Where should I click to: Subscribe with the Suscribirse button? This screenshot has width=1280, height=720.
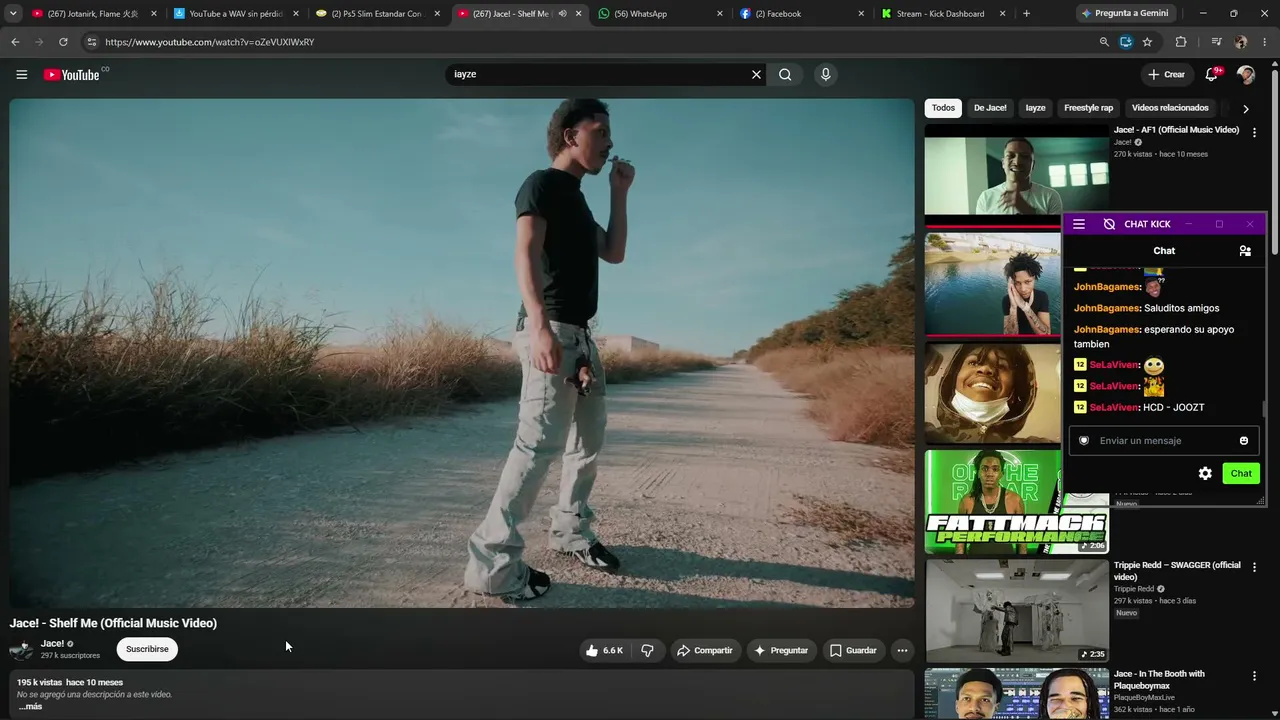pos(147,649)
